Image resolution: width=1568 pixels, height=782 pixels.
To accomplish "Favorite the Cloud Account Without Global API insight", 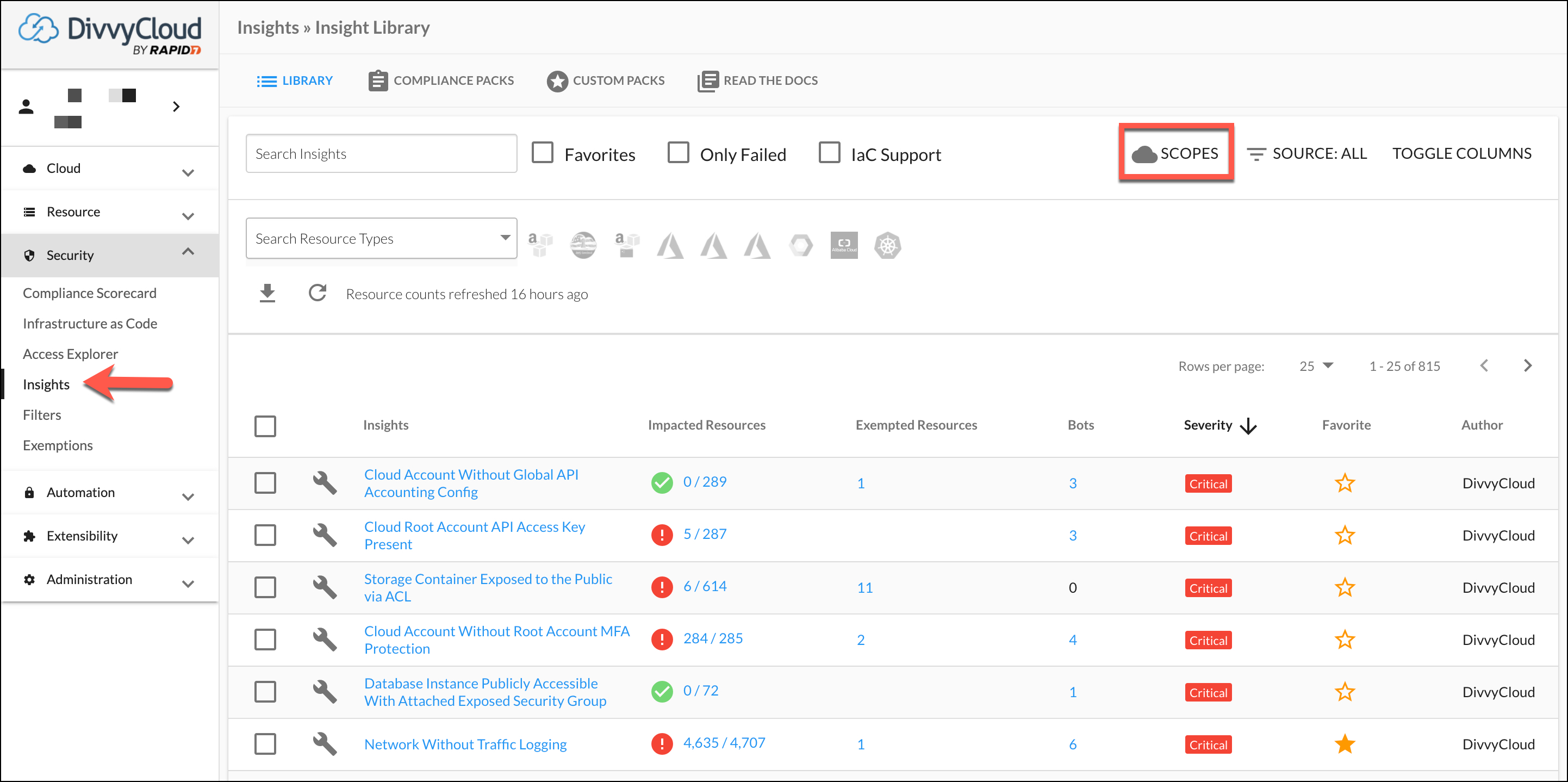I will [1345, 483].
